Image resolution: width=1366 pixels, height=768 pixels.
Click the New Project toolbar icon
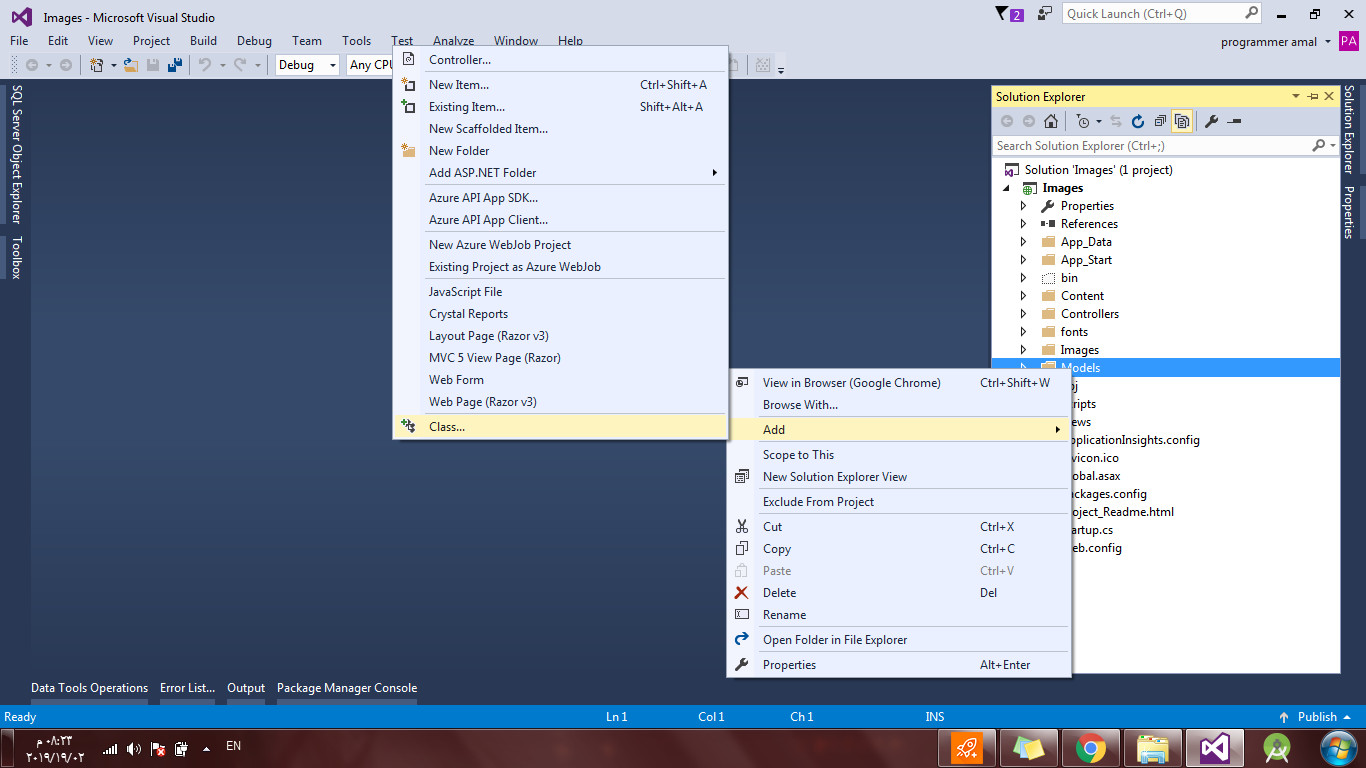click(x=97, y=65)
